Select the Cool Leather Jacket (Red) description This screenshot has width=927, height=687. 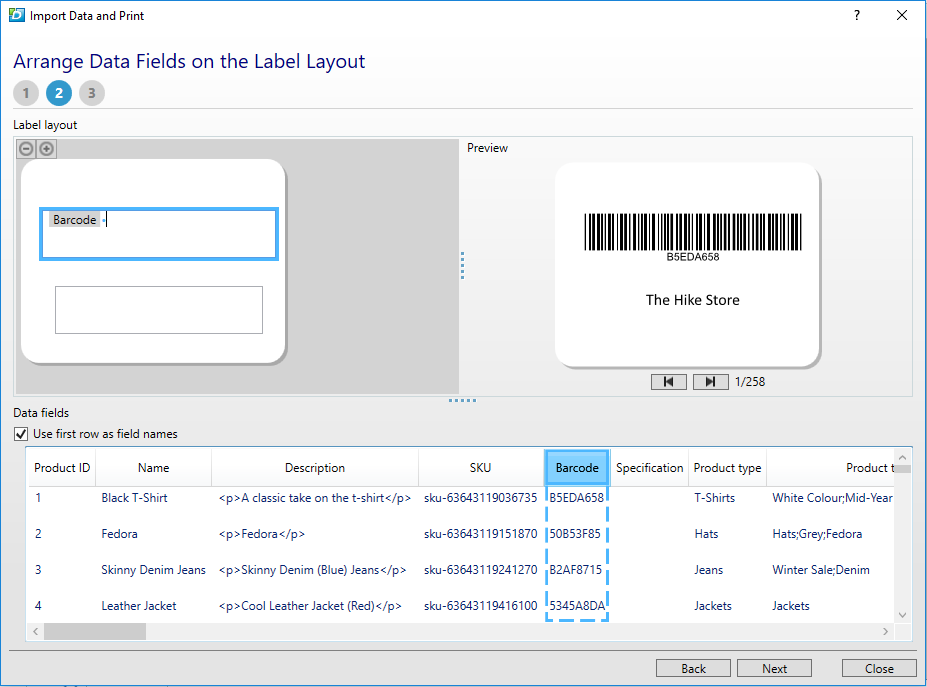(x=310, y=606)
